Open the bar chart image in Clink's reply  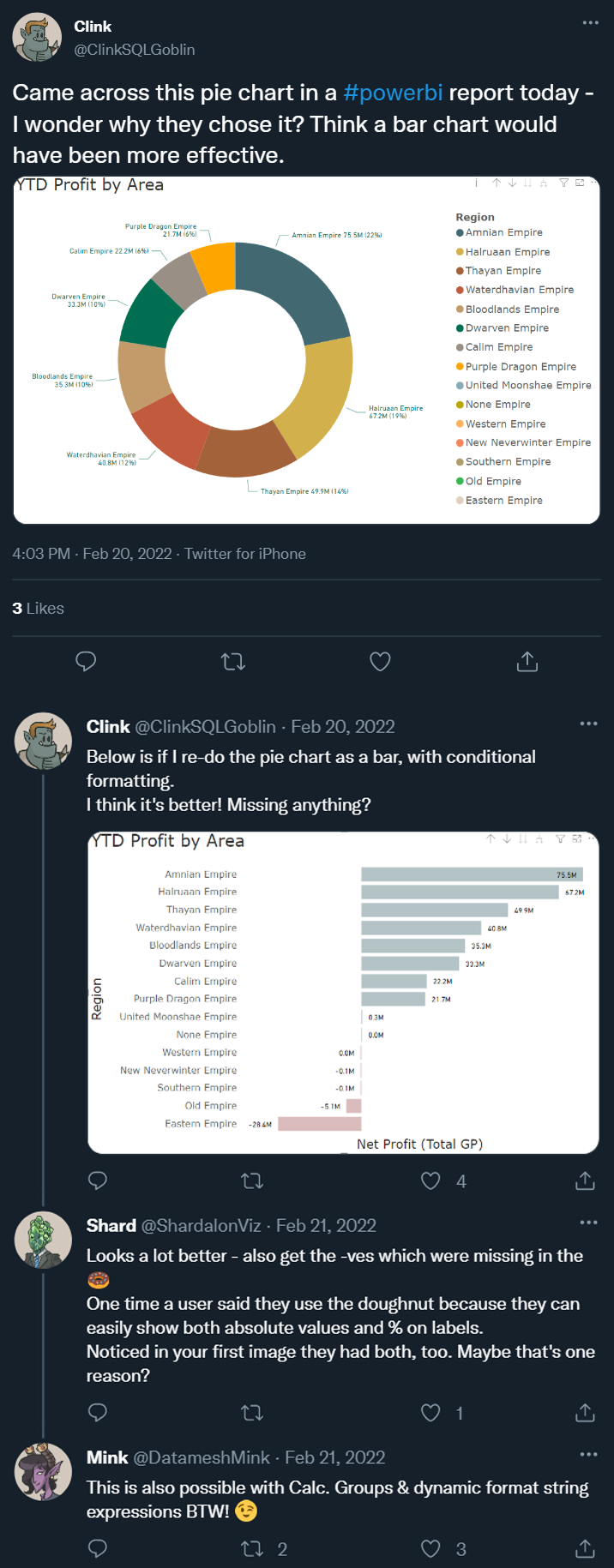pos(343,993)
